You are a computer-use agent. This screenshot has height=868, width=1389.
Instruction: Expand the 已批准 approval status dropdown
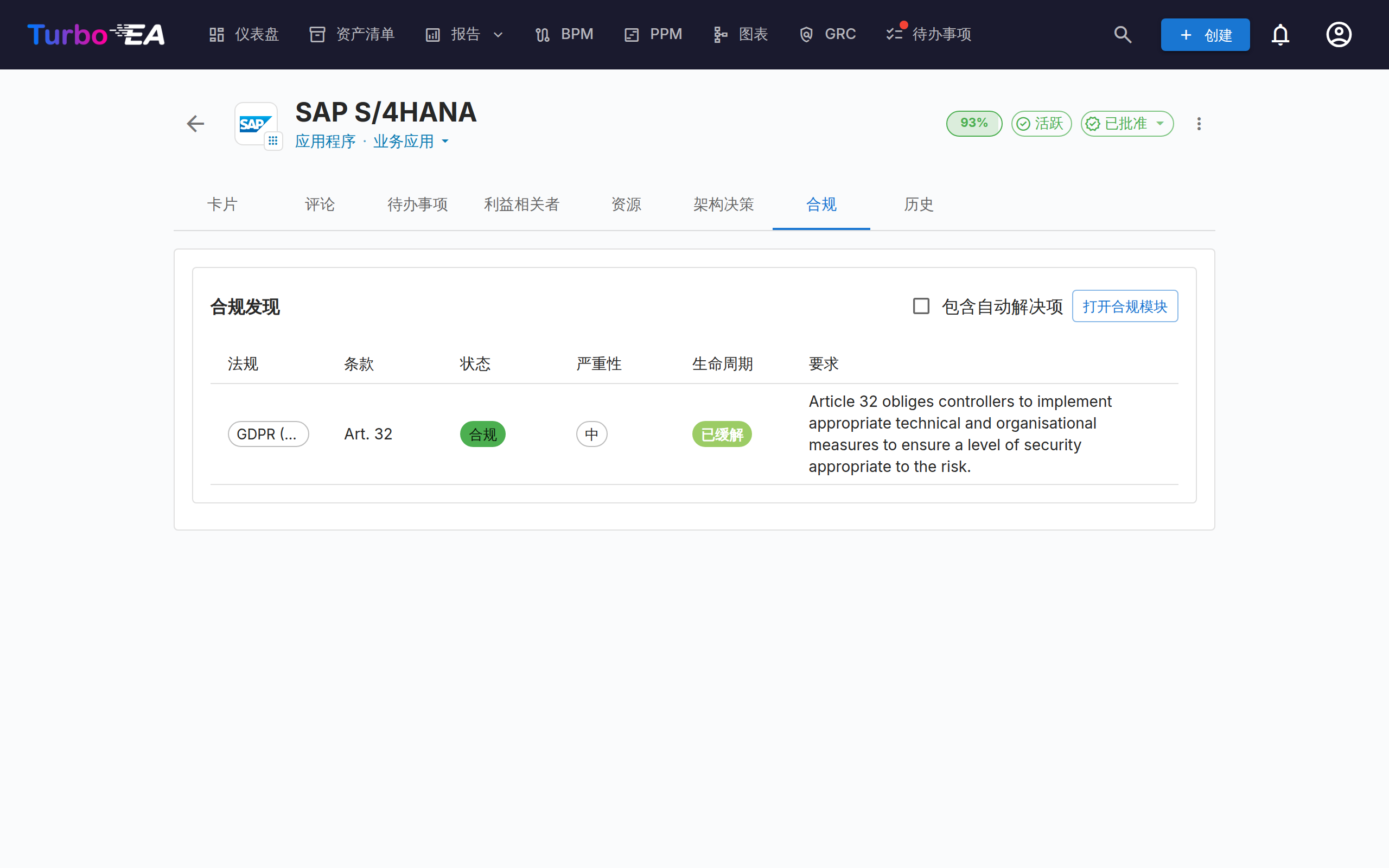[x=1127, y=124]
